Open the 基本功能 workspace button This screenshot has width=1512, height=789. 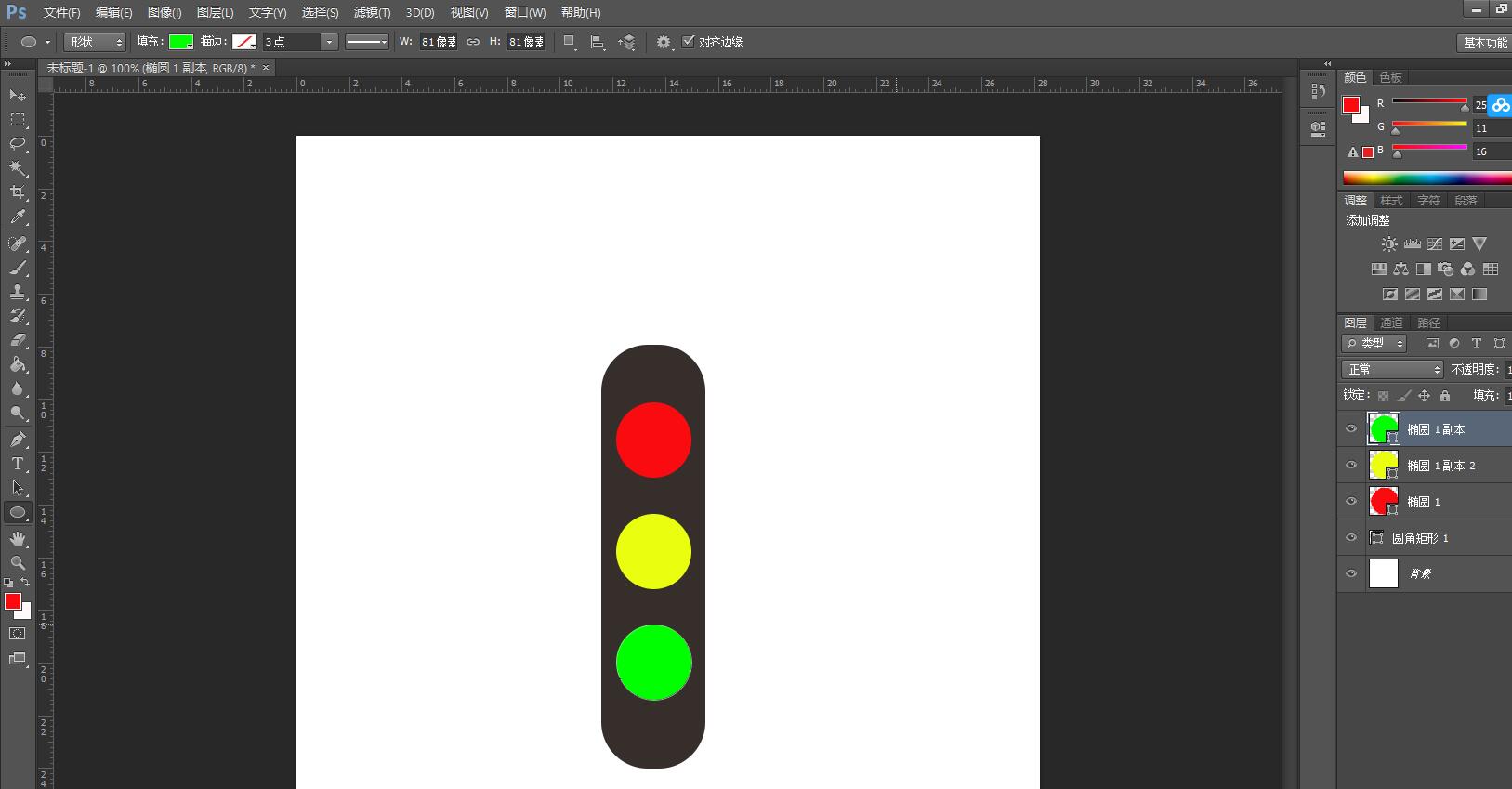pyautogui.click(x=1484, y=43)
